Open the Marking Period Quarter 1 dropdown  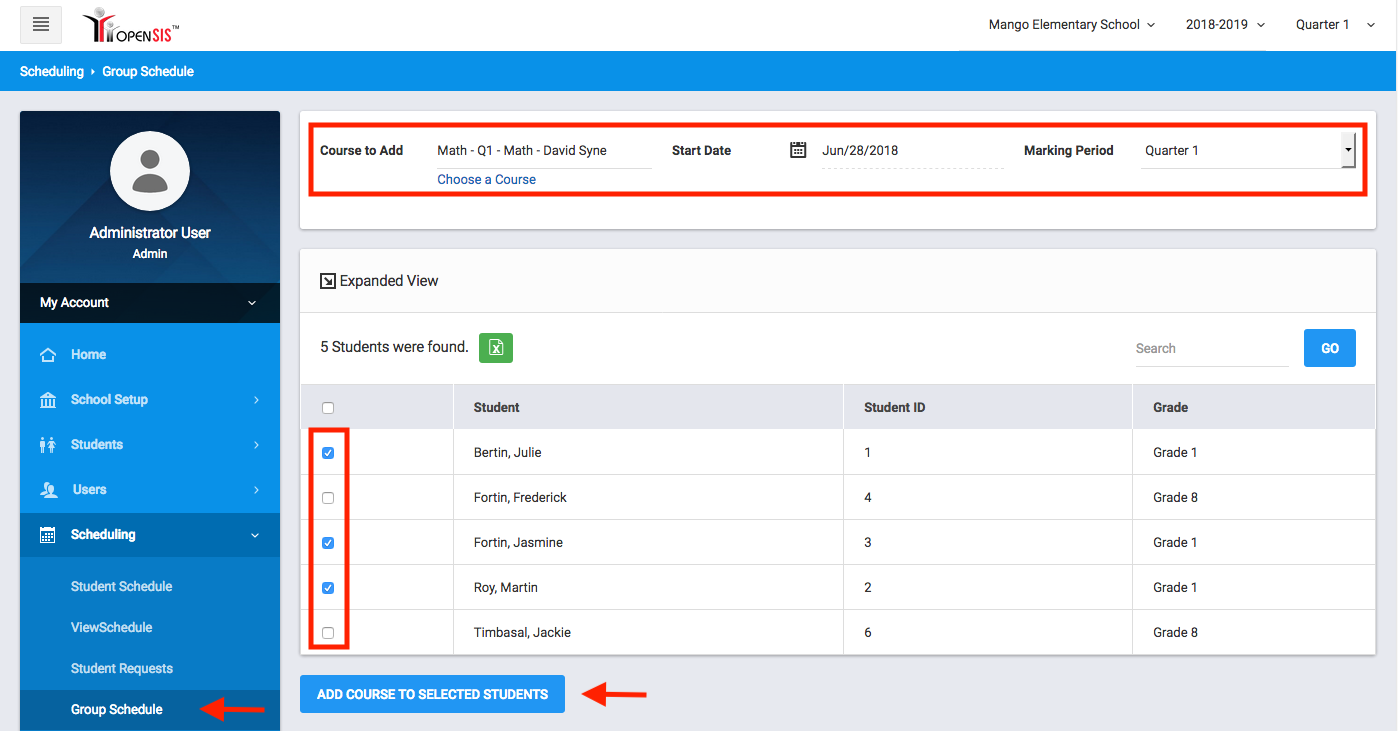pyautogui.click(x=1248, y=151)
